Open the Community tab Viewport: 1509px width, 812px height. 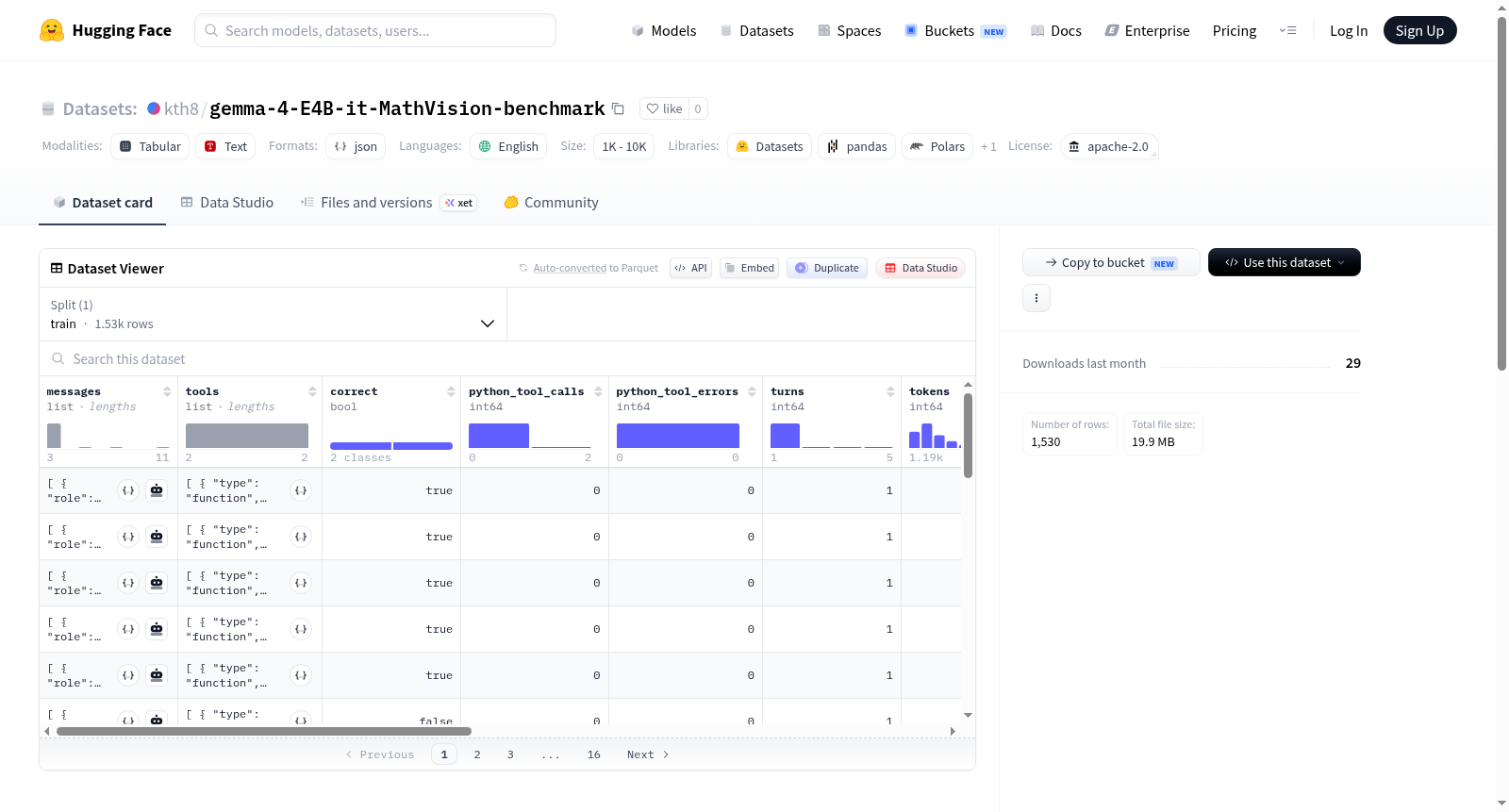coord(552,203)
